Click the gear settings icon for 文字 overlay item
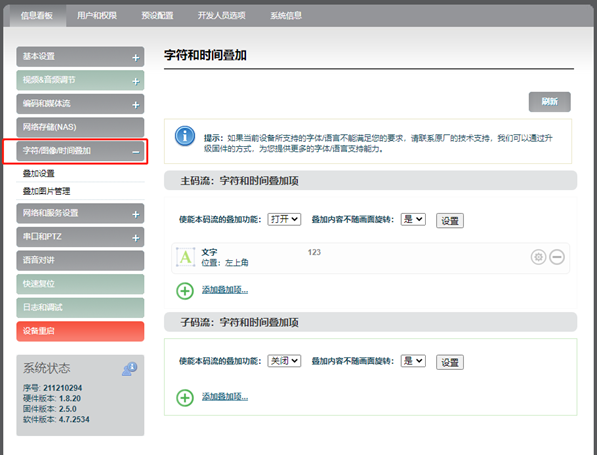The width and height of the screenshot is (597, 455). point(538,257)
